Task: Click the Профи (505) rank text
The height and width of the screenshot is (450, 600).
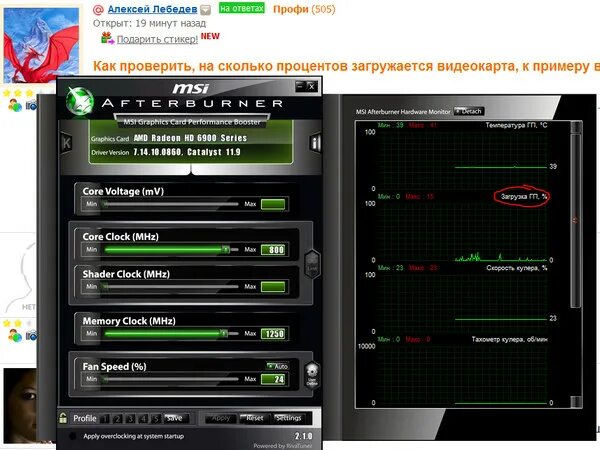Action: [x=304, y=9]
